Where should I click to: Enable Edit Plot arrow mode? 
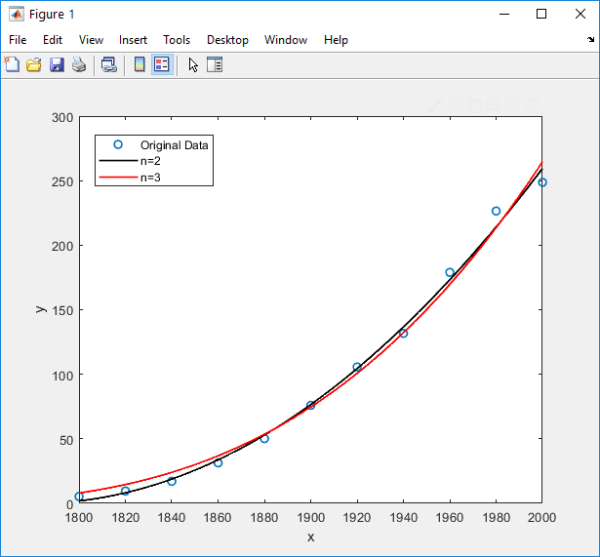[x=193, y=65]
